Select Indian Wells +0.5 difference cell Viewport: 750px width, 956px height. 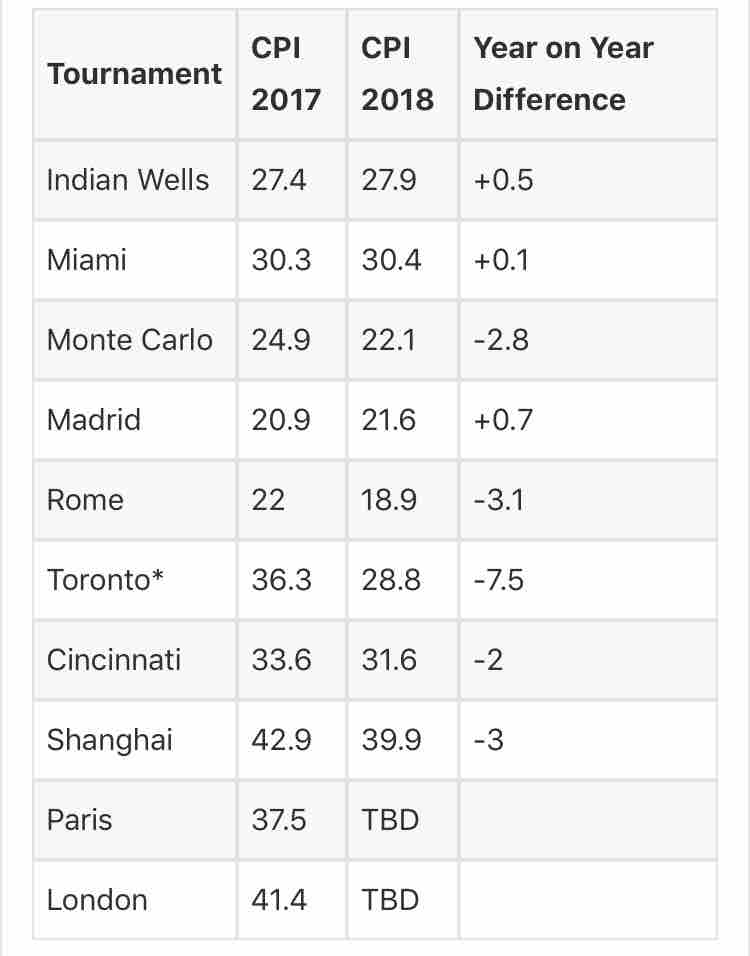[x=588, y=180]
